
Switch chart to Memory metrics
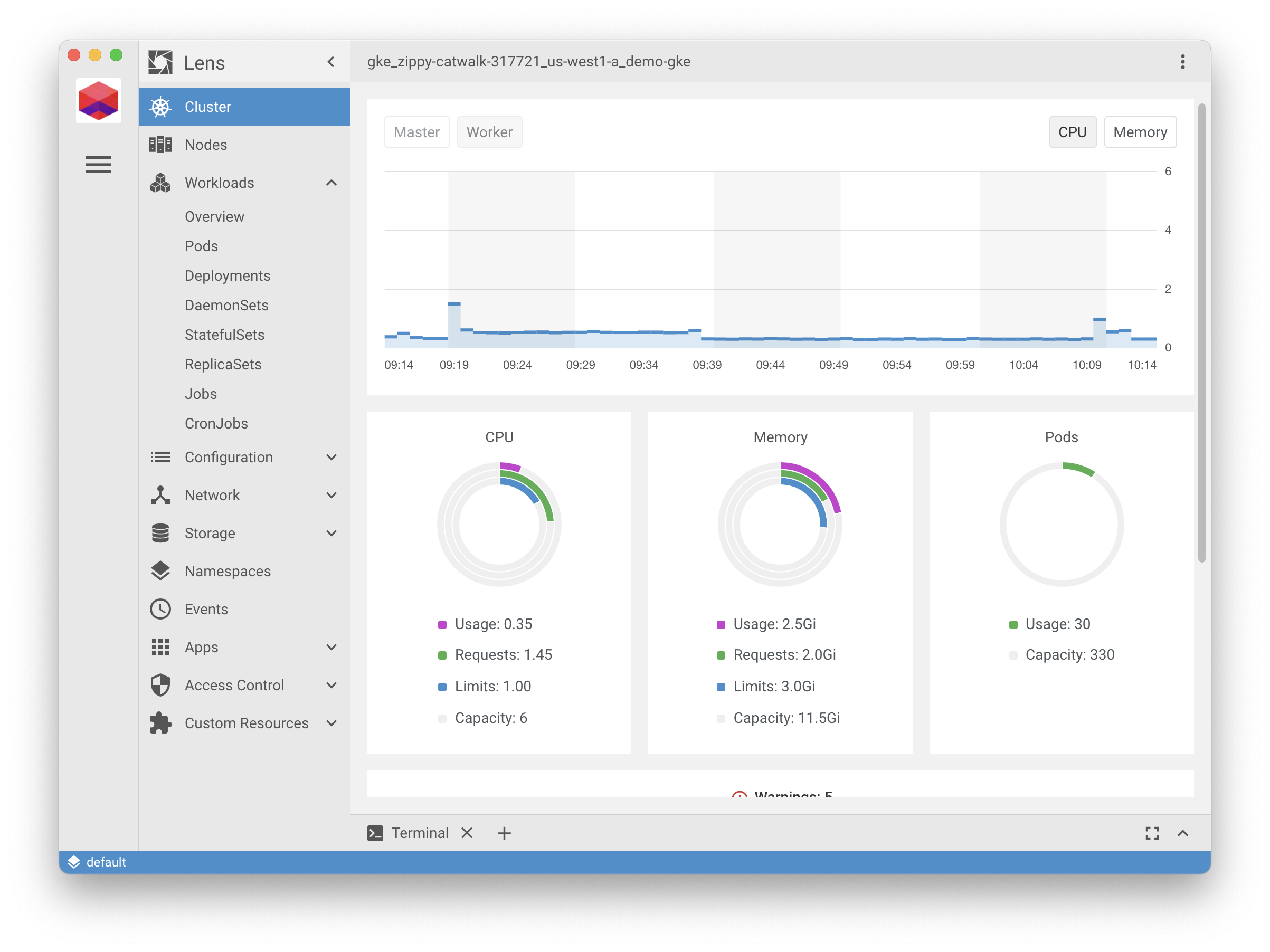pos(1140,132)
